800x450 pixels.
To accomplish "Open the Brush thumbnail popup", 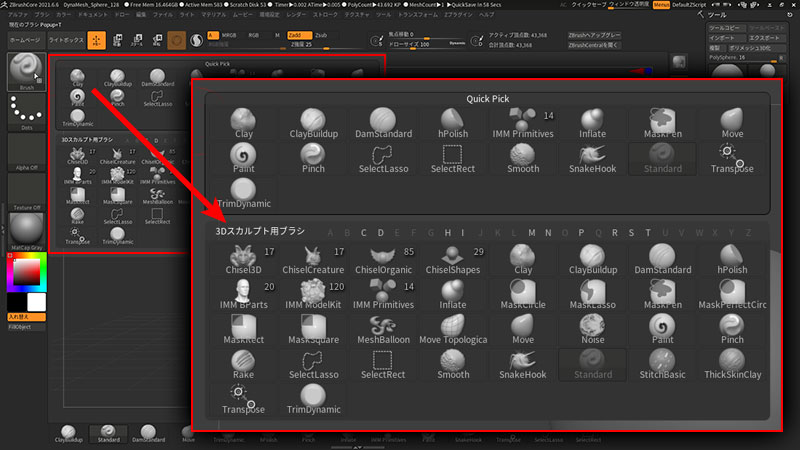I will [x=27, y=71].
